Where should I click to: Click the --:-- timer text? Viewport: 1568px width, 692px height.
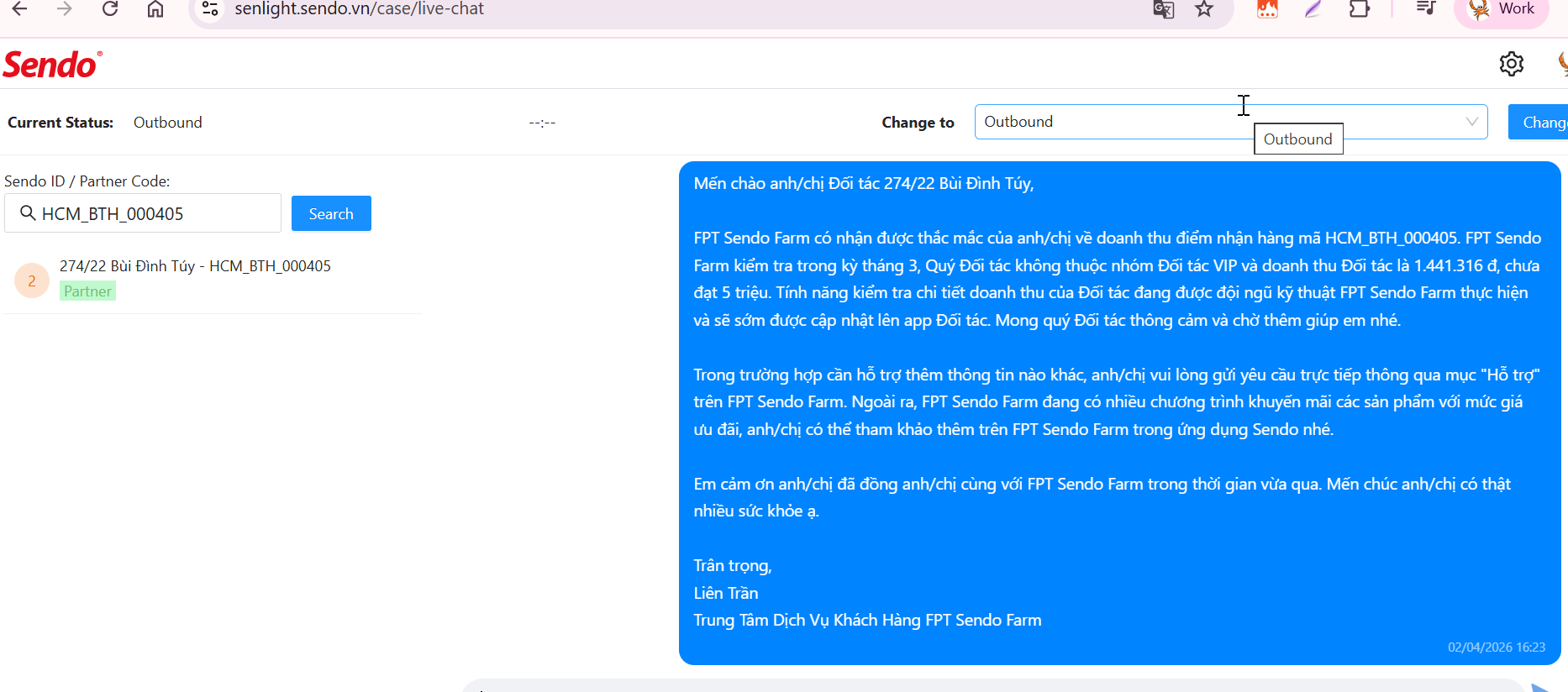click(x=542, y=123)
